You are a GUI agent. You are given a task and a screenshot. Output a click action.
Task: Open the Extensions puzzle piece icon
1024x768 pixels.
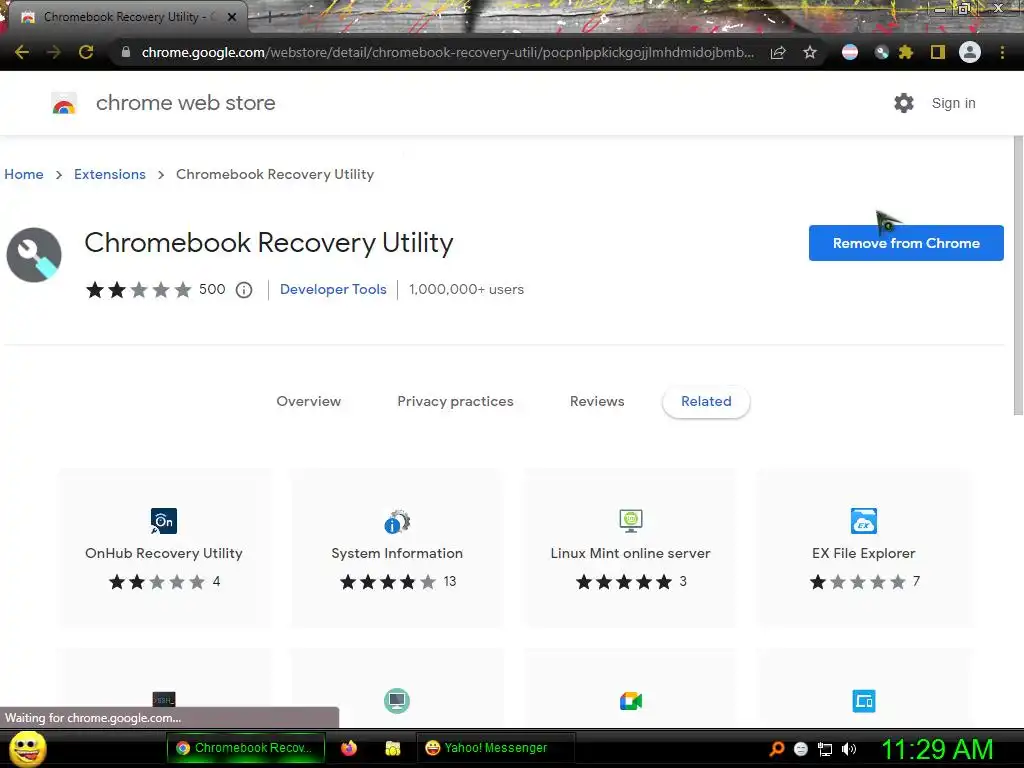click(x=906, y=52)
